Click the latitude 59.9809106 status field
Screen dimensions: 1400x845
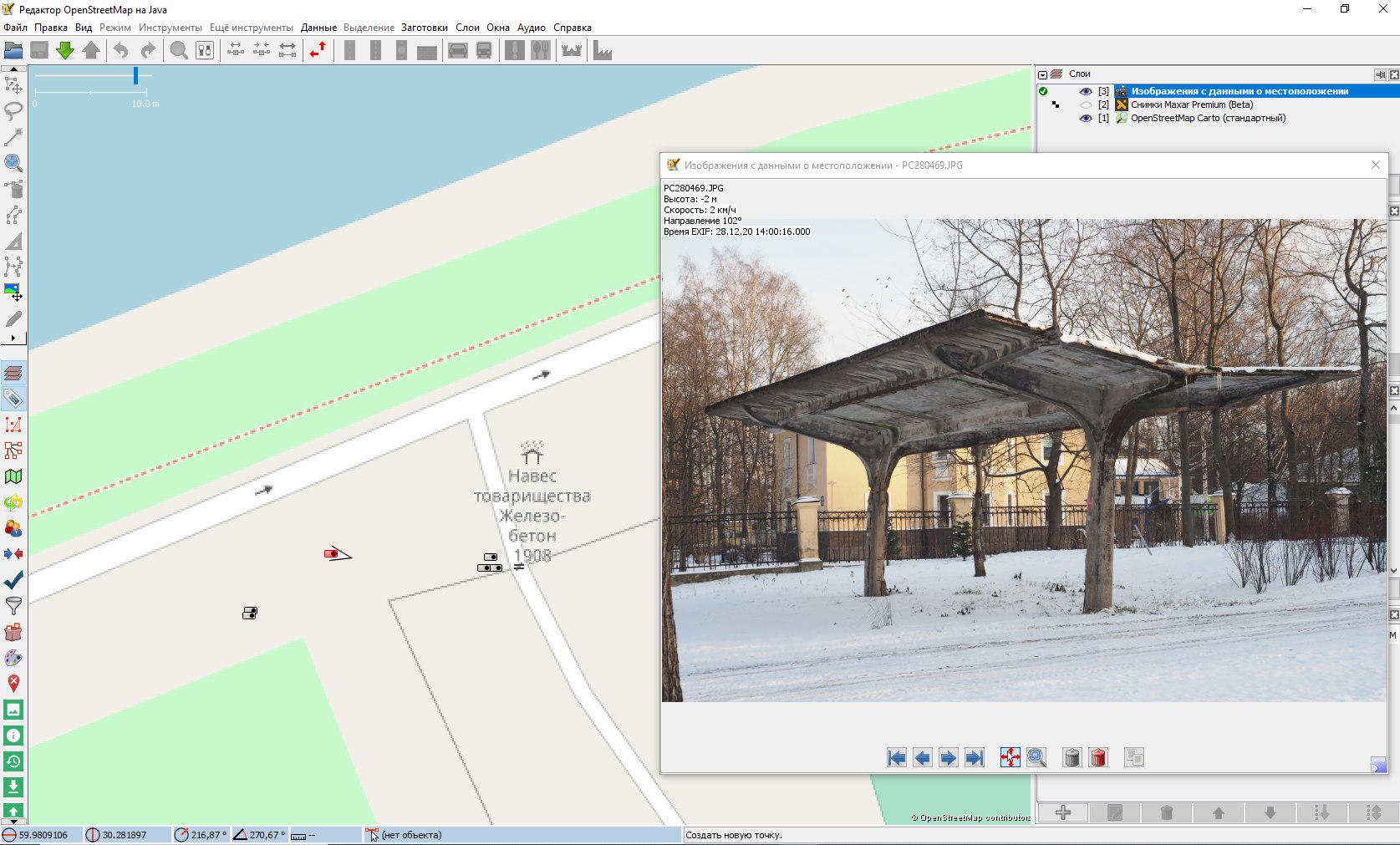(x=43, y=835)
